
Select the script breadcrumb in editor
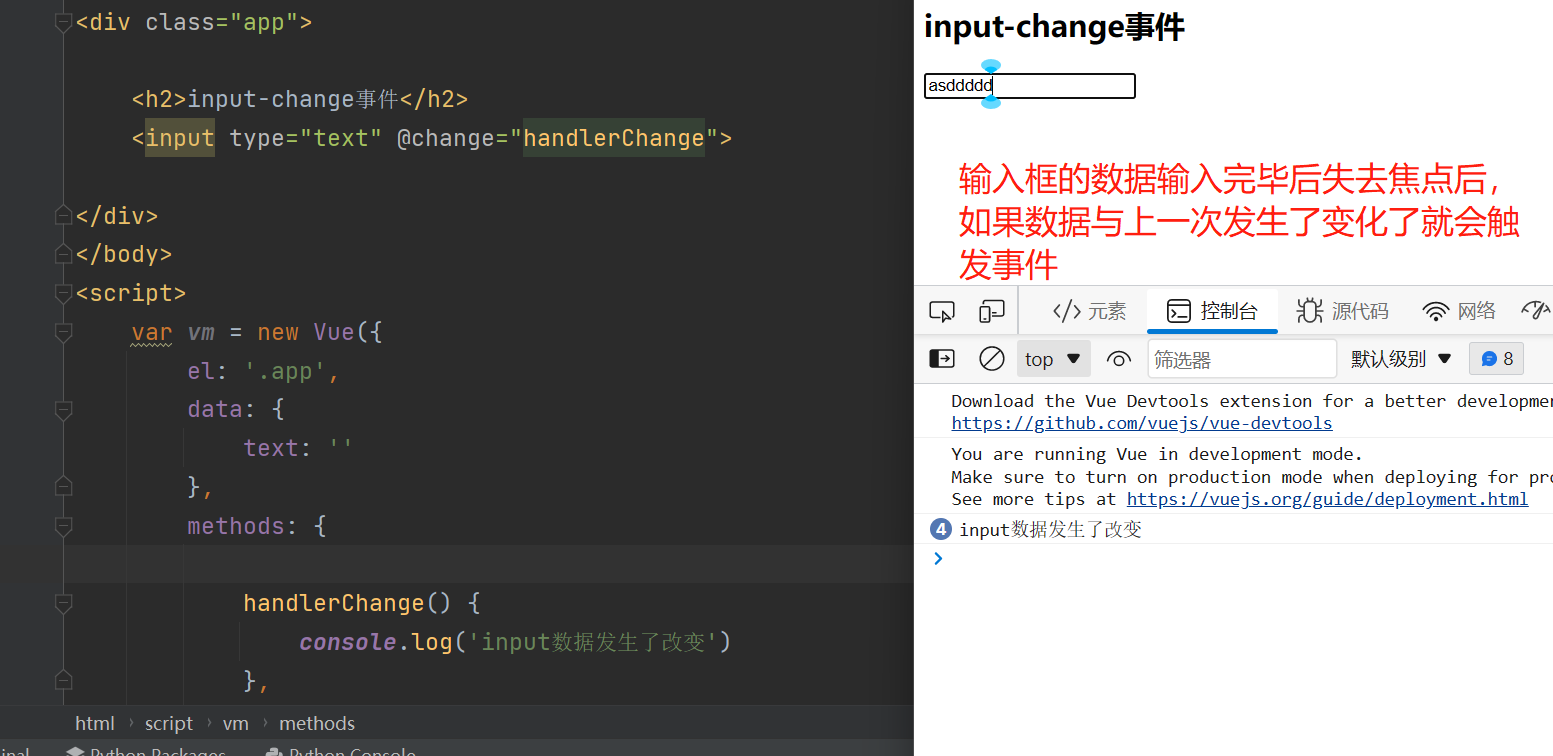click(168, 723)
